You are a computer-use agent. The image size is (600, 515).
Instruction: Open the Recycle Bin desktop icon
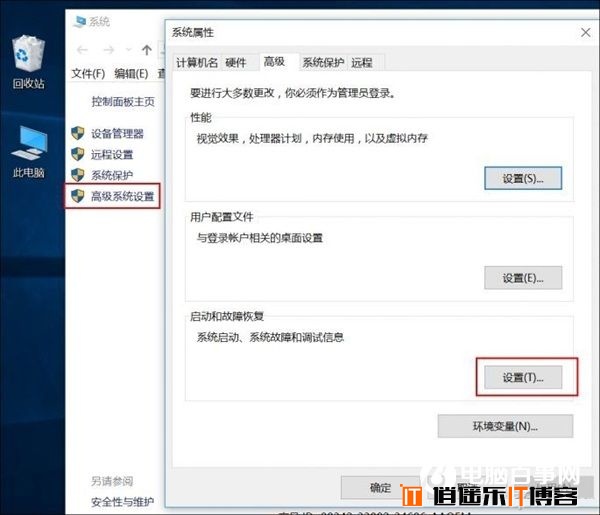click(28, 62)
